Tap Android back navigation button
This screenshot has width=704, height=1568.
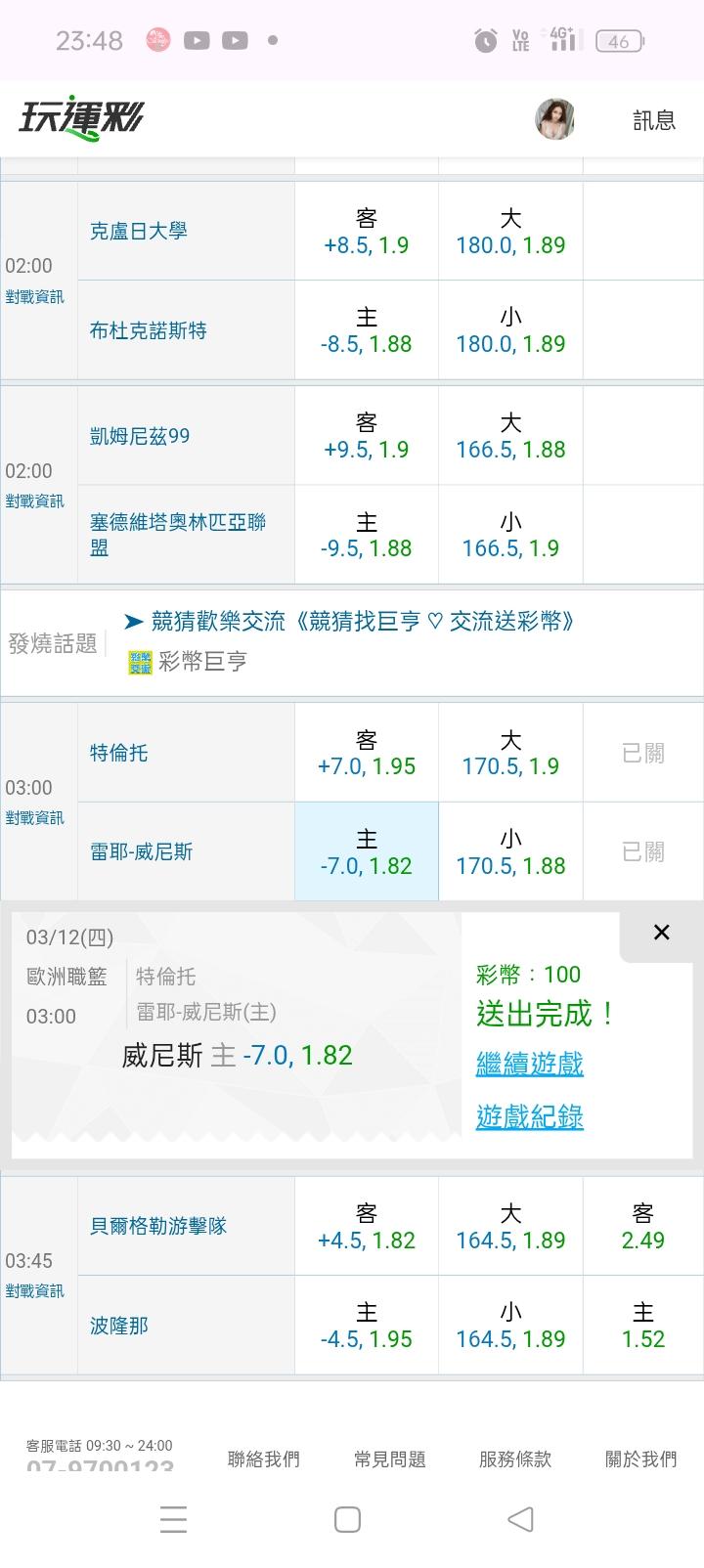tap(520, 1519)
